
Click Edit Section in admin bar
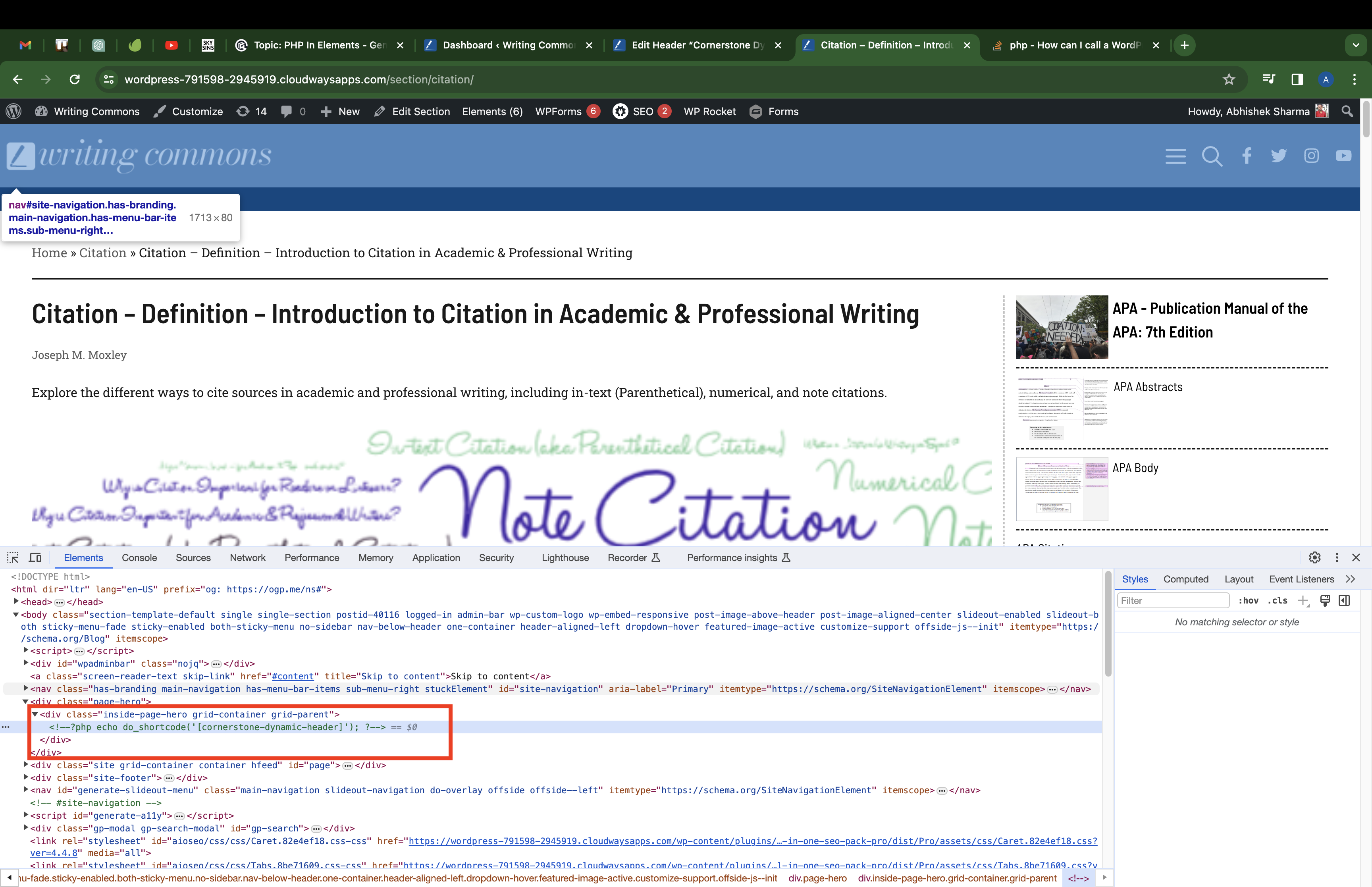(412, 111)
